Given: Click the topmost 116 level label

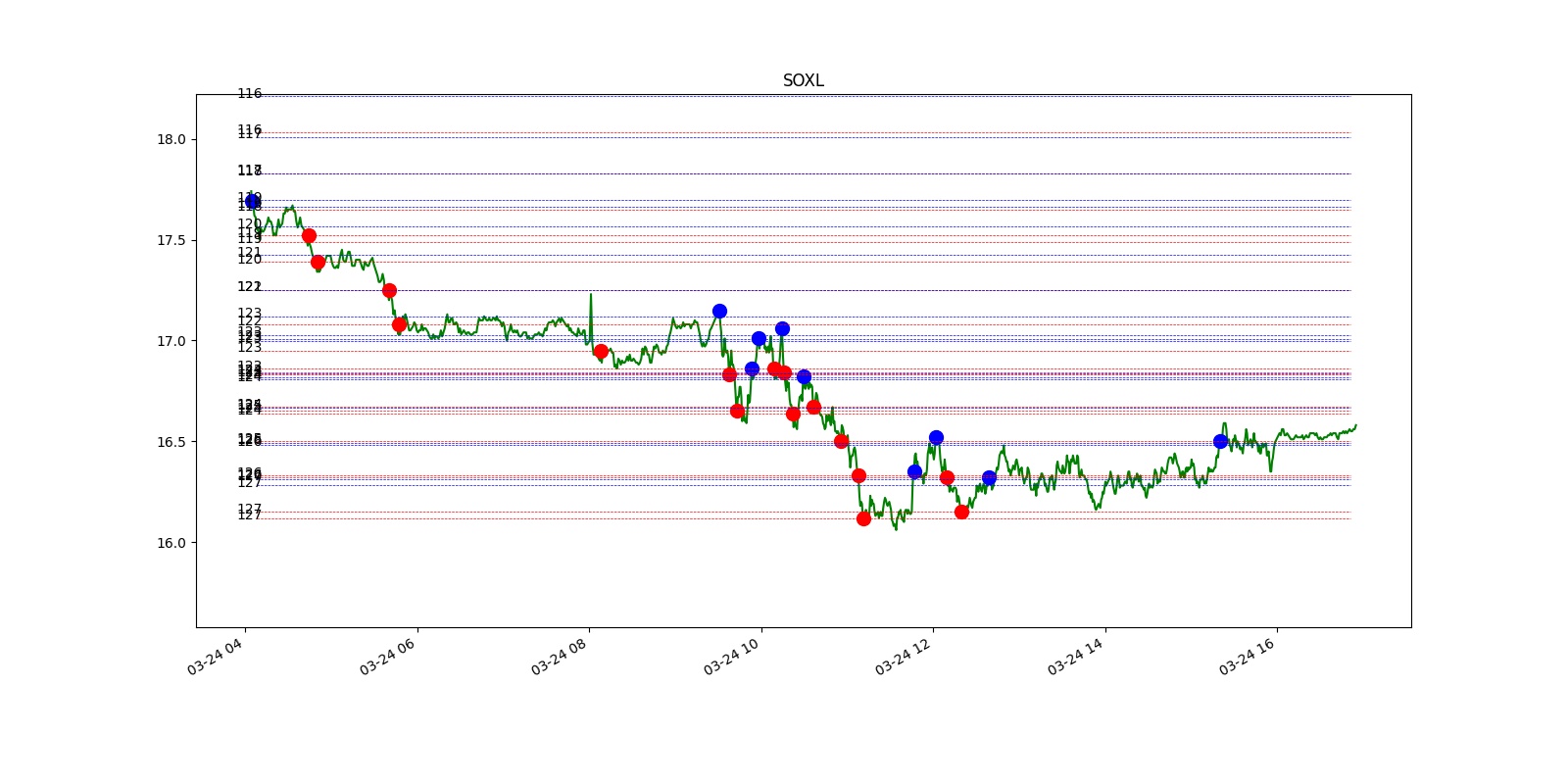Looking at the screenshot, I should 249,94.
